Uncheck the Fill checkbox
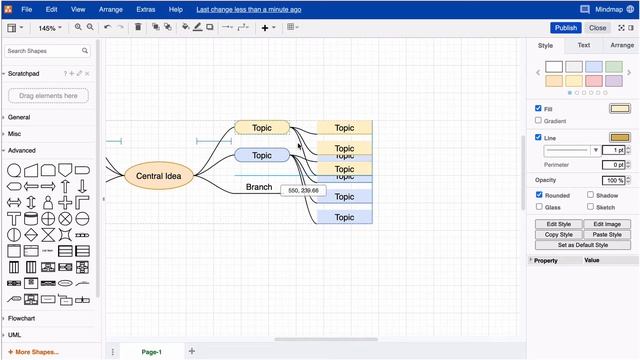The image size is (640, 360). pyautogui.click(x=538, y=108)
